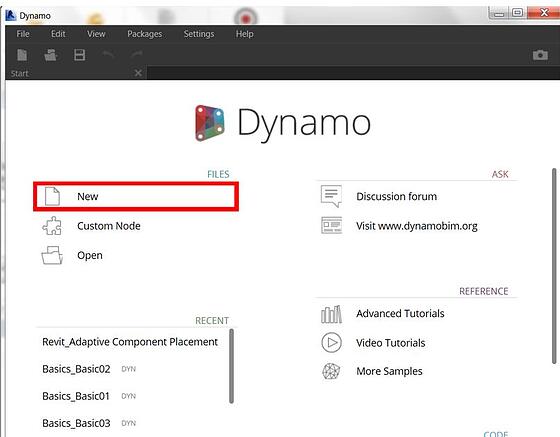Open the Help menu
This screenshot has width=560, height=437.
245,34
